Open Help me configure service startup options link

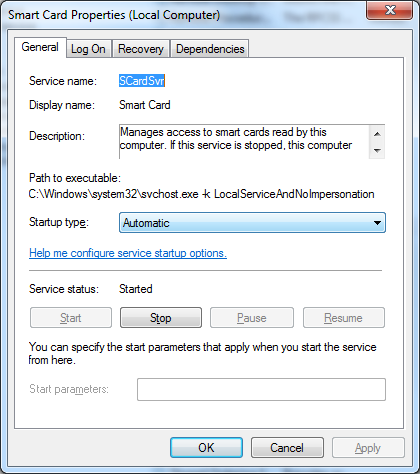click(x=128, y=253)
